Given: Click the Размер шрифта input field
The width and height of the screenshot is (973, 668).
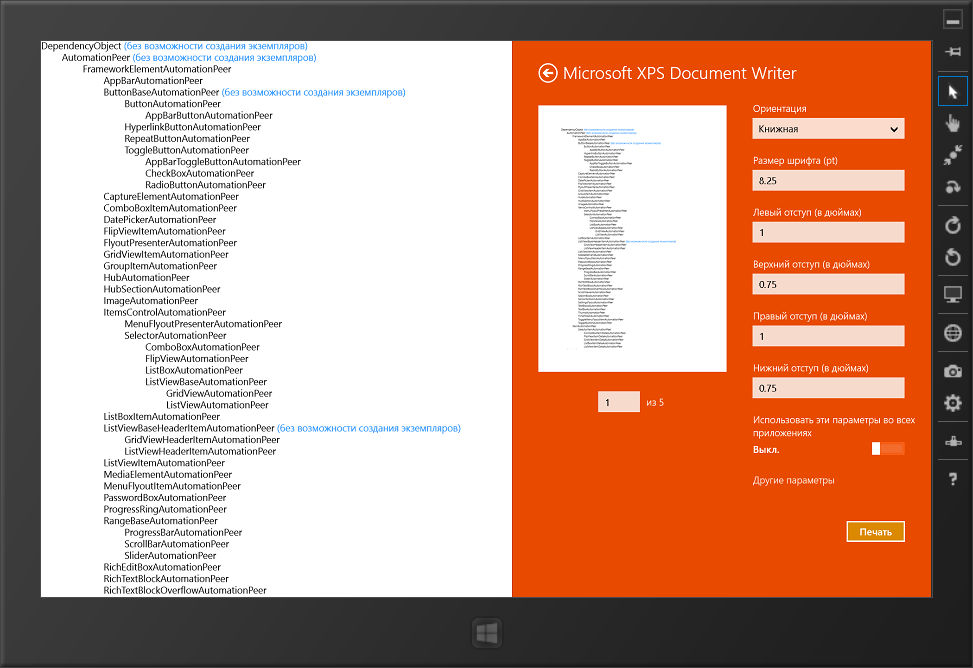Looking at the screenshot, I should [x=828, y=181].
